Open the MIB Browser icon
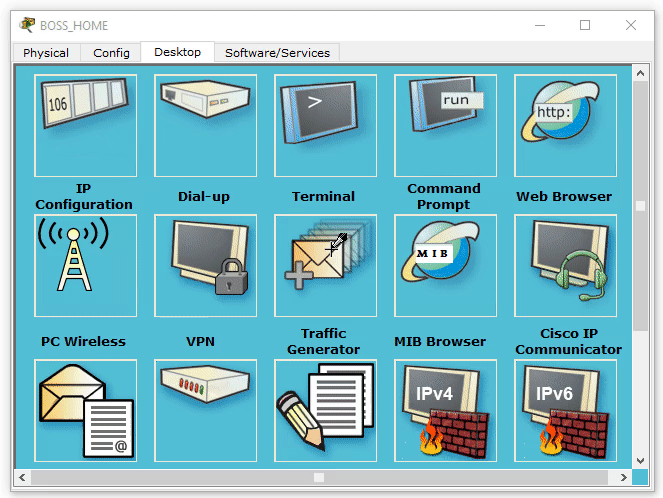The width and height of the screenshot is (663, 498). (x=446, y=265)
